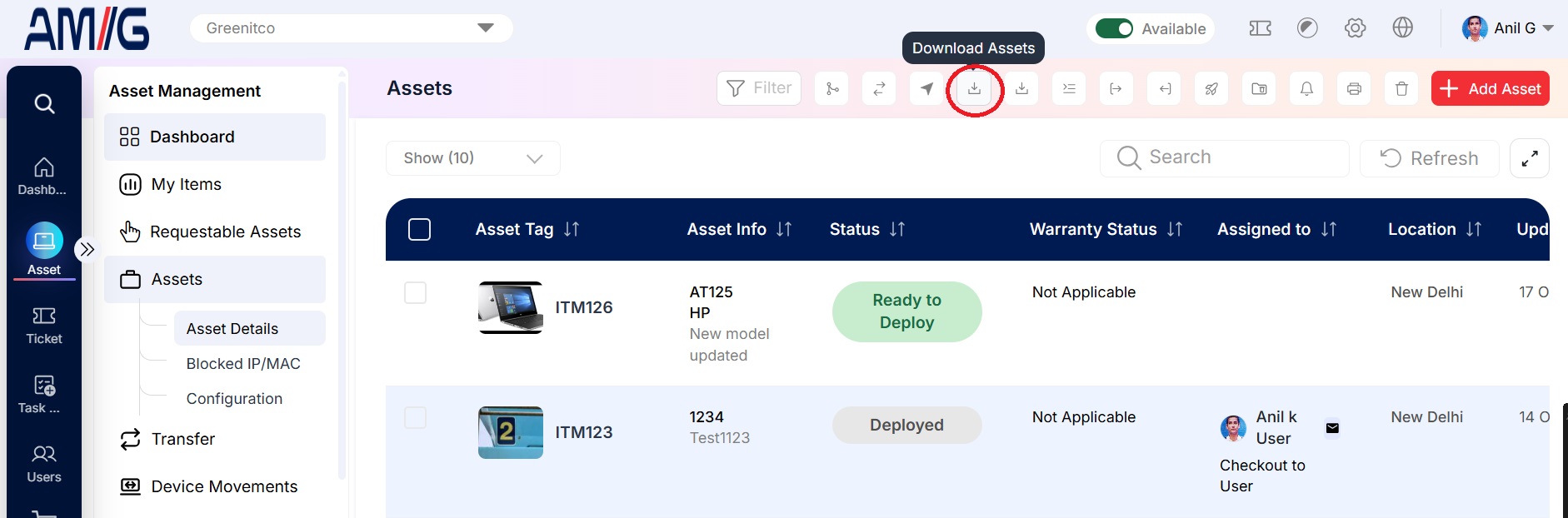Check the checkbox for row ITM126

[x=415, y=292]
